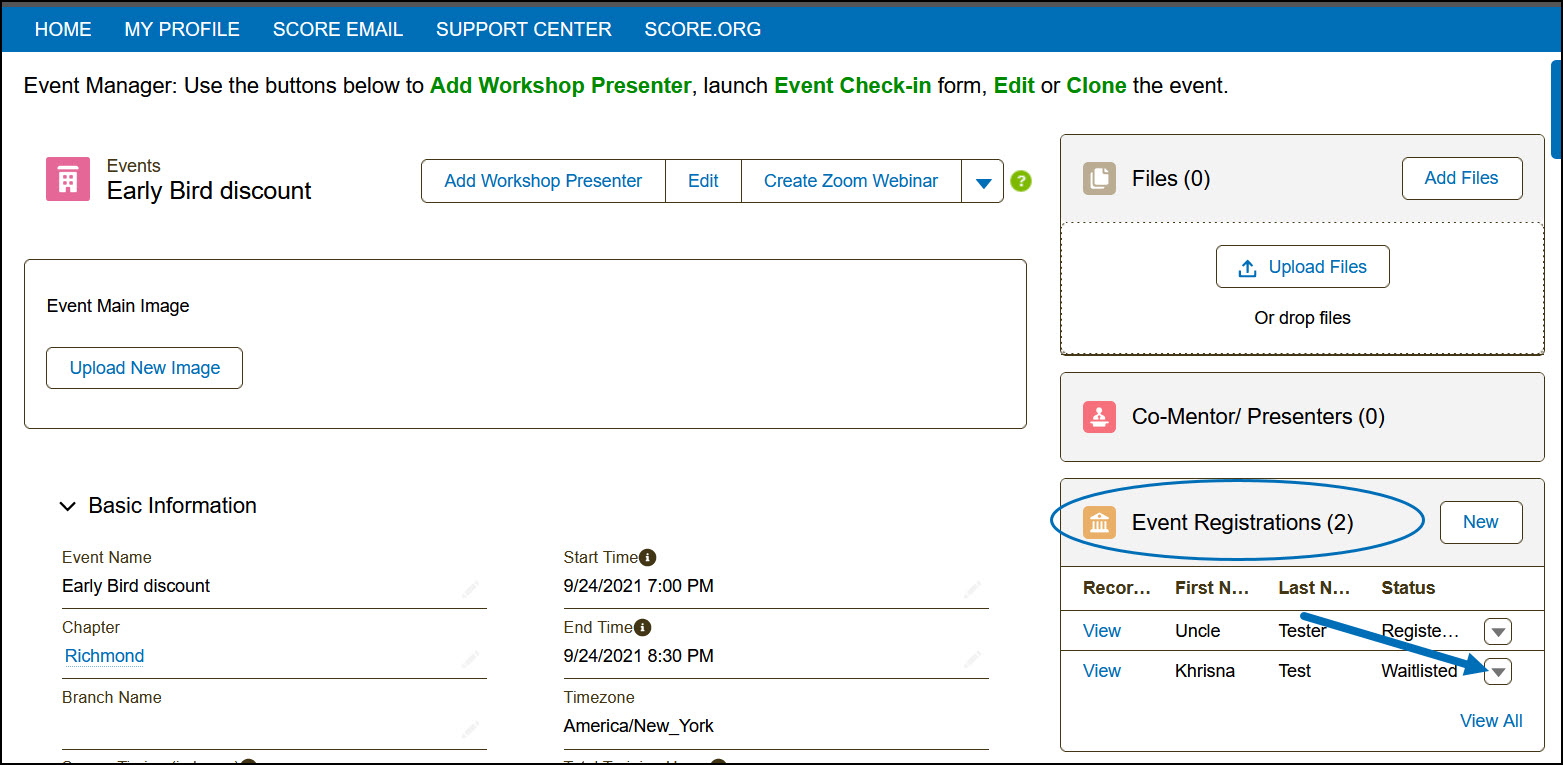
Task: Click the Add Workshop Presenter button
Action: pos(543,181)
